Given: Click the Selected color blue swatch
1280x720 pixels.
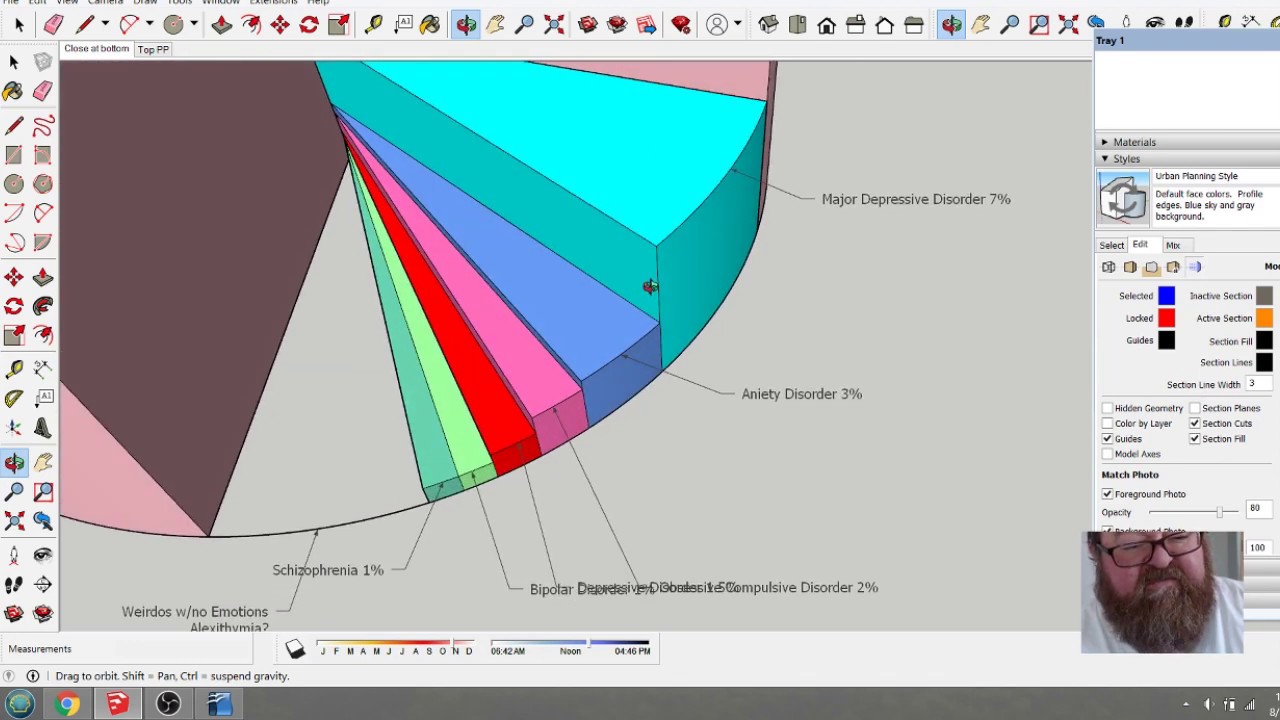Looking at the screenshot, I should tap(1166, 296).
